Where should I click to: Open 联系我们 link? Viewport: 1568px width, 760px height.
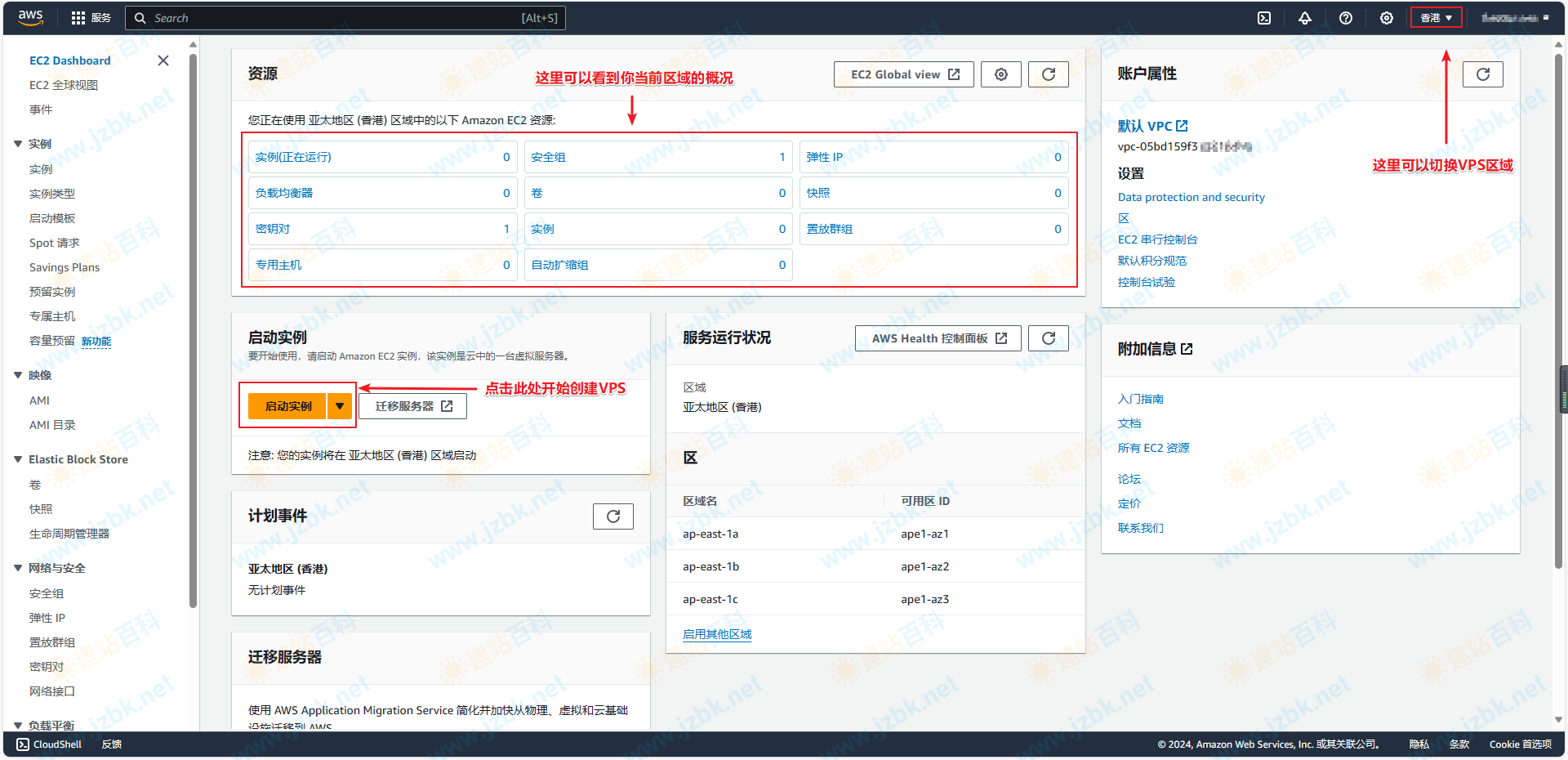1141,528
